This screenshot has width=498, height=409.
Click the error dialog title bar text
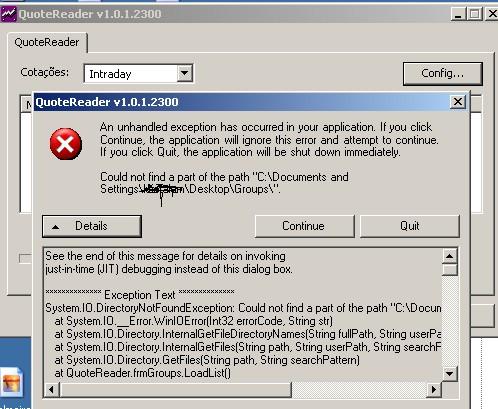coord(107,102)
